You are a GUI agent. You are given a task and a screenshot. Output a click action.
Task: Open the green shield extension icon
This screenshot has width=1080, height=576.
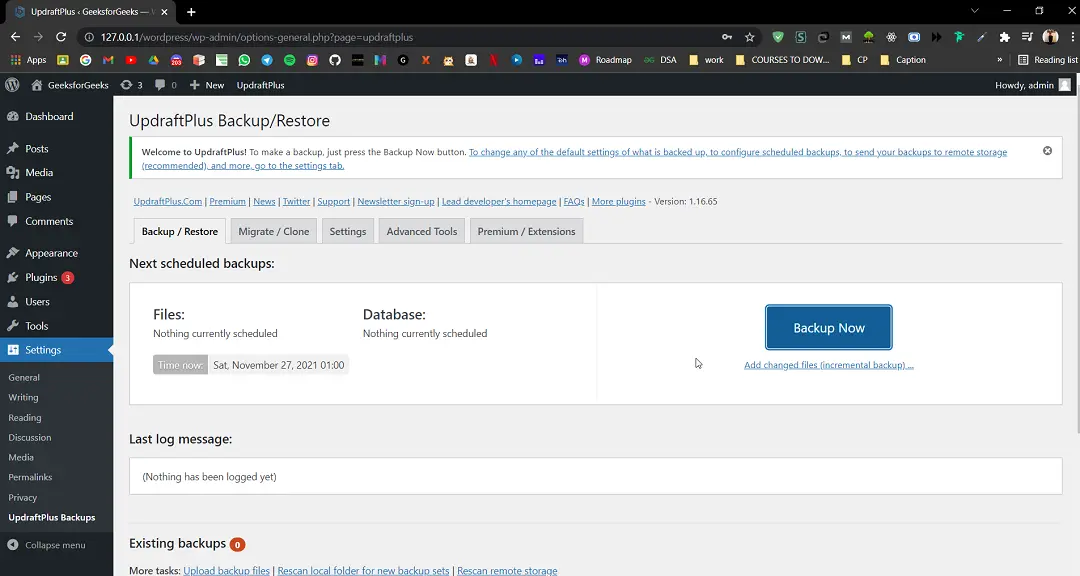click(x=778, y=37)
